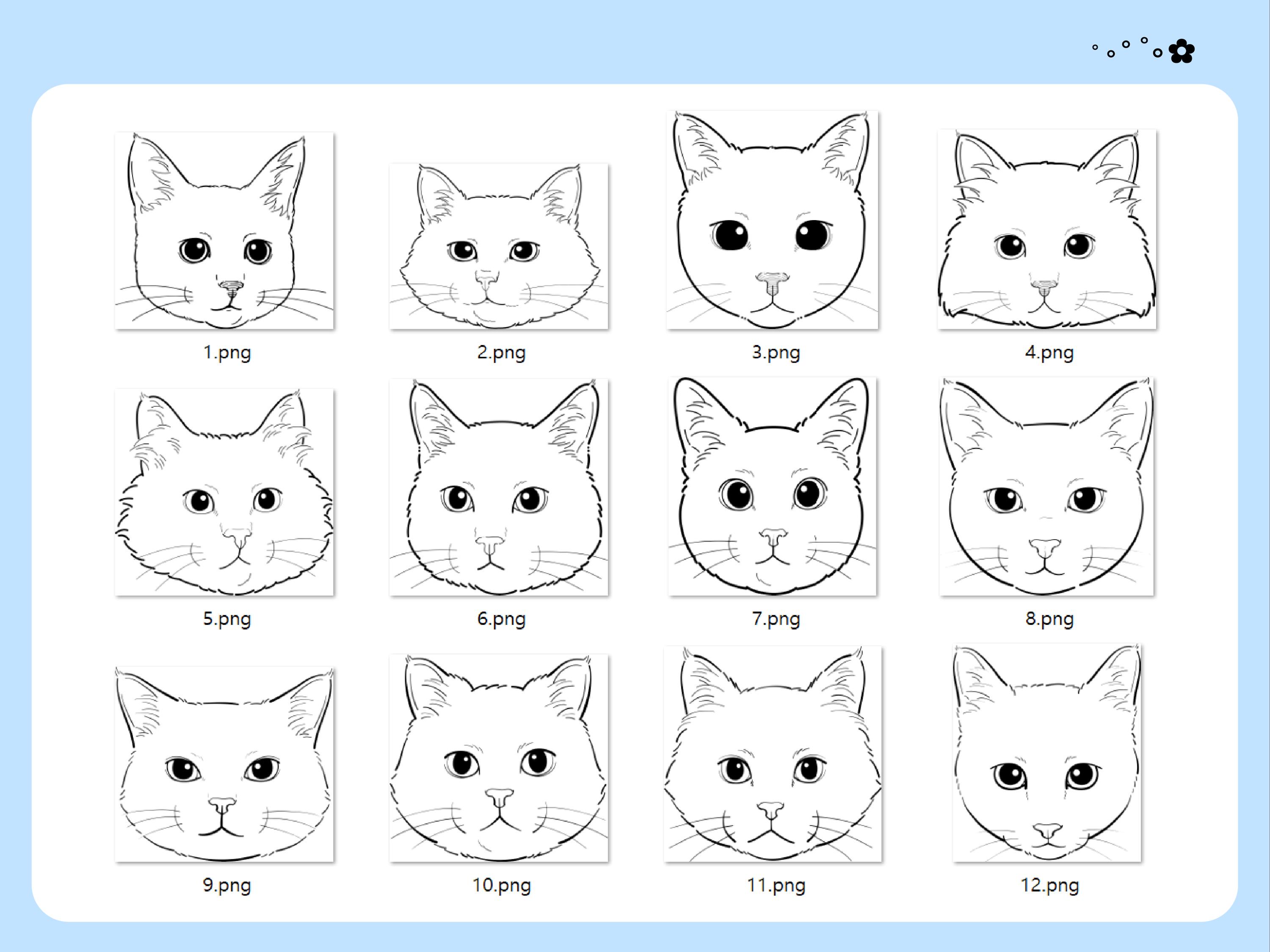Select the wide-set-ears cat thumbnail 9.png
Image resolution: width=1270 pixels, height=952 pixels.
[x=224, y=764]
